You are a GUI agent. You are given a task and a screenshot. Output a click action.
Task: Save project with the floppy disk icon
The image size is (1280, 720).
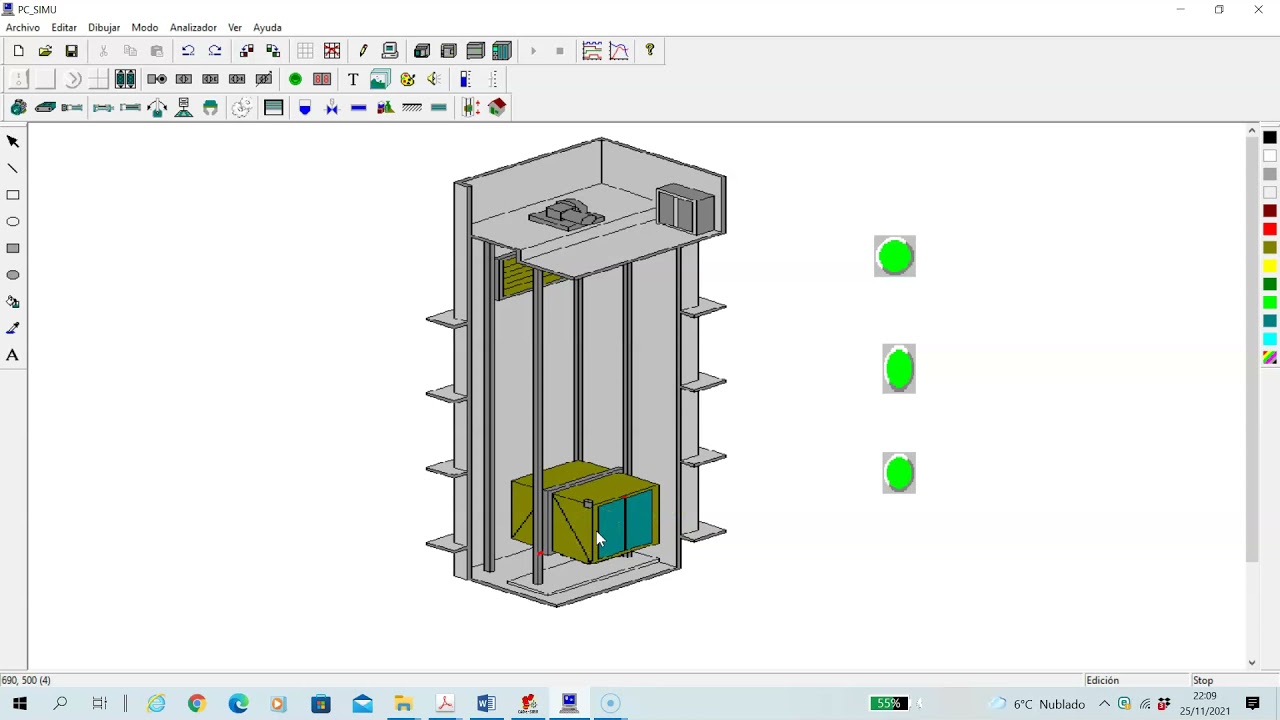(x=71, y=51)
